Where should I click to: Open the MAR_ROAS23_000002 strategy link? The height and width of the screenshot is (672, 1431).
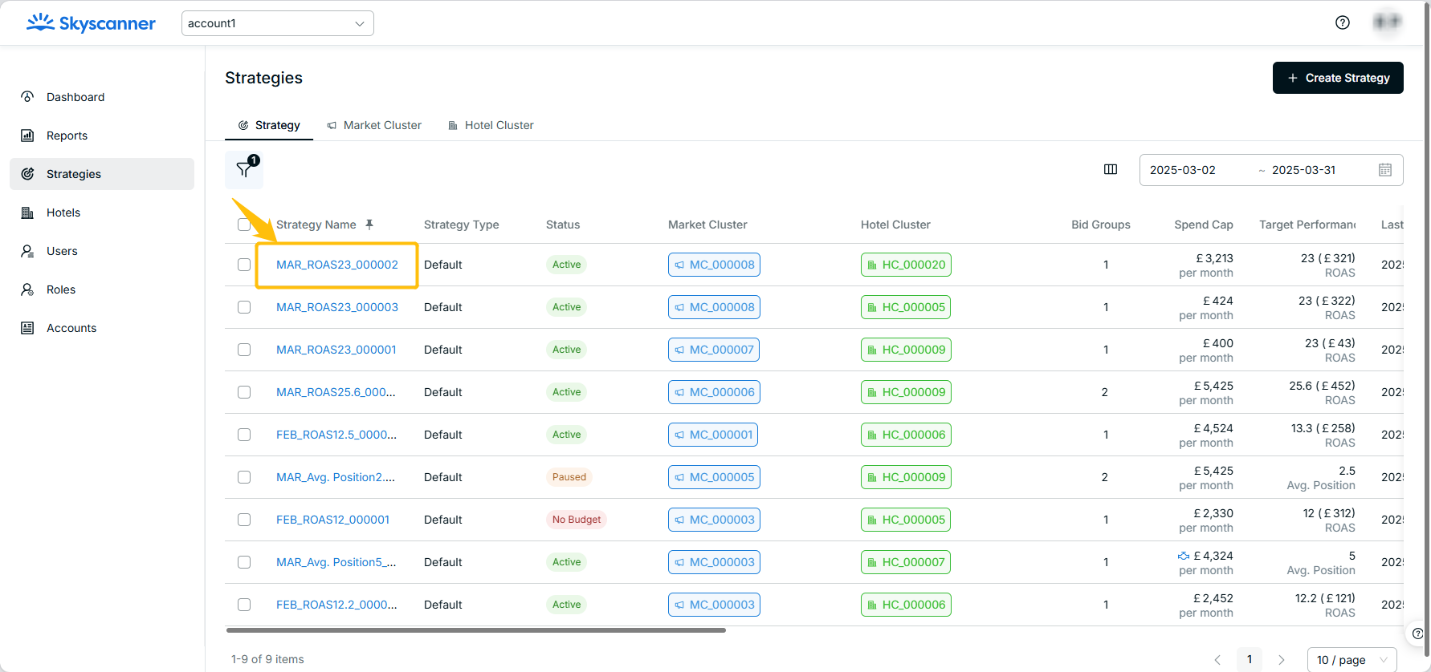click(337, 265)
